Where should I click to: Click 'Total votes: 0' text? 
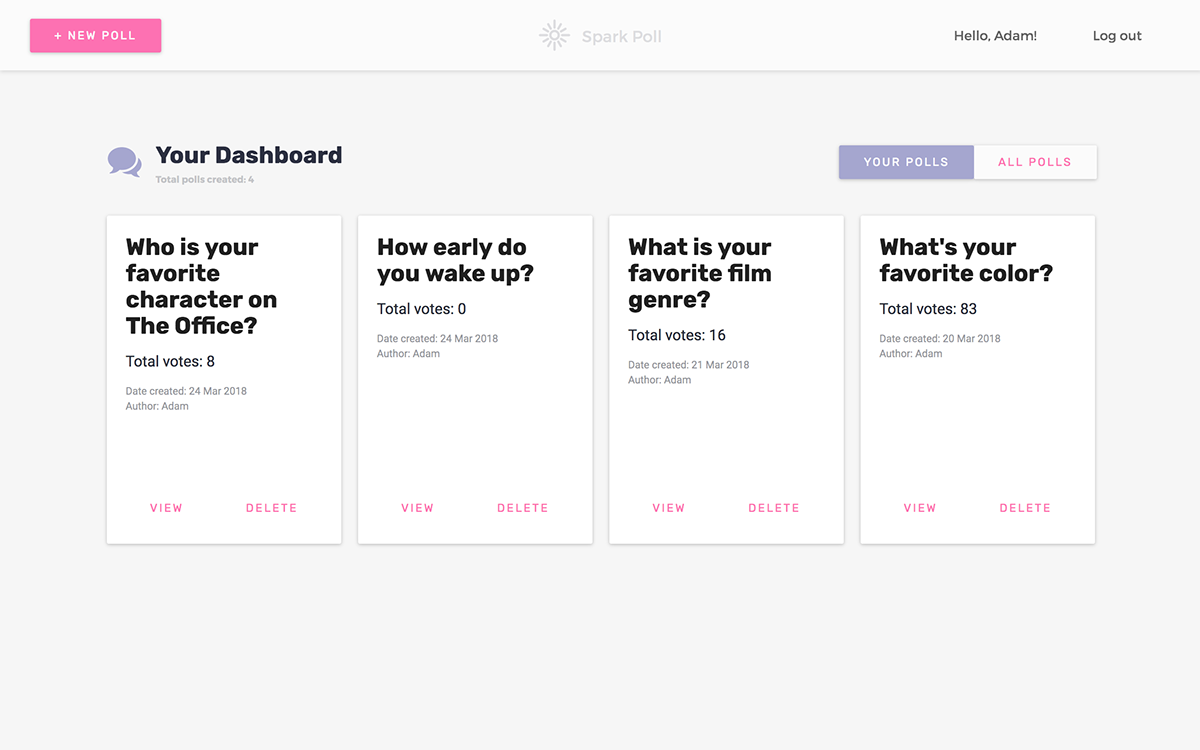(422, 309)
